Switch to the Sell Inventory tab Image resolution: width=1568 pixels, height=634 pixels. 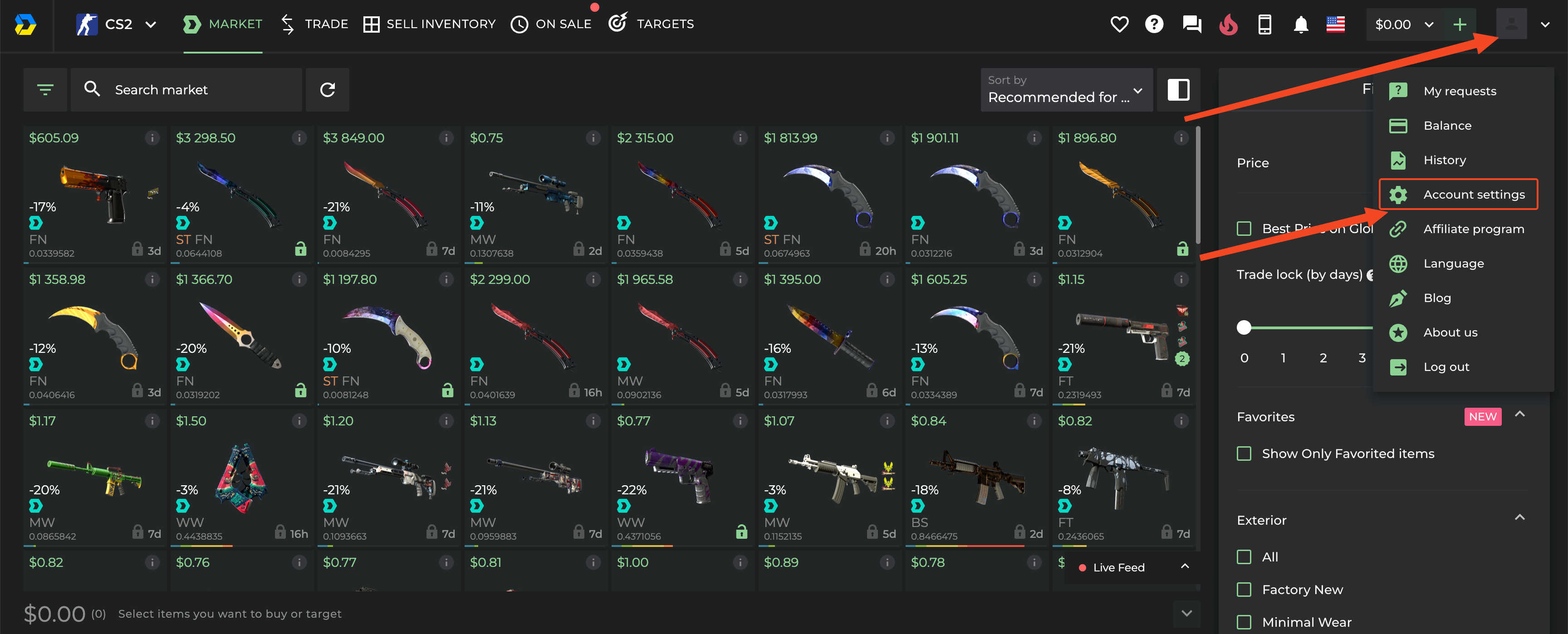point(429,24)
